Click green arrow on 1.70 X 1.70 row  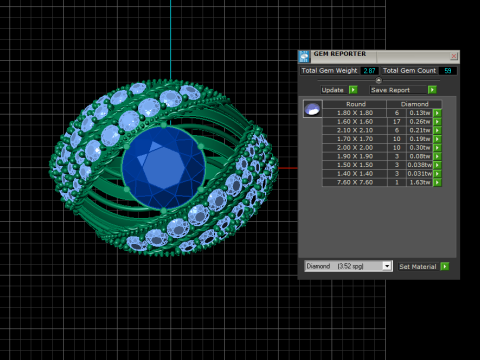click(x=437, y=139)
